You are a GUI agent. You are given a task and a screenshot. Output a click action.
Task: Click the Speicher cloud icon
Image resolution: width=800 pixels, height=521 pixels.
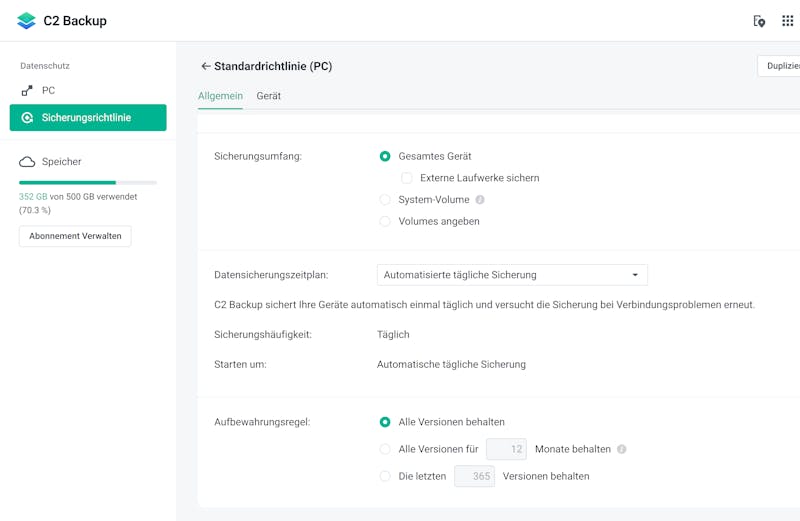pyautogui.click(x=27, y=162)
